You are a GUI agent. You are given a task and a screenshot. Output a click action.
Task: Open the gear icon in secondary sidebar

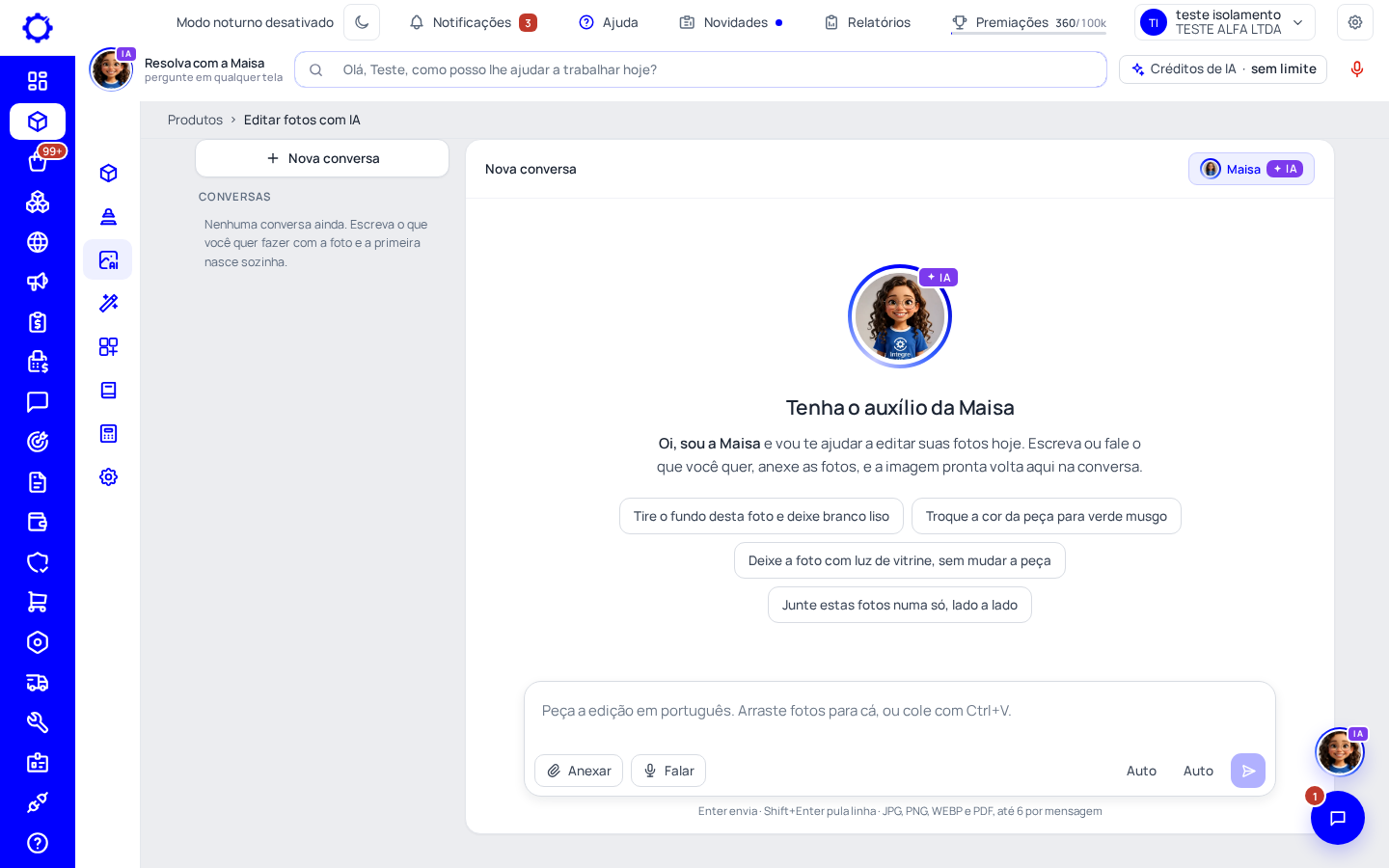tap(108, 476)
